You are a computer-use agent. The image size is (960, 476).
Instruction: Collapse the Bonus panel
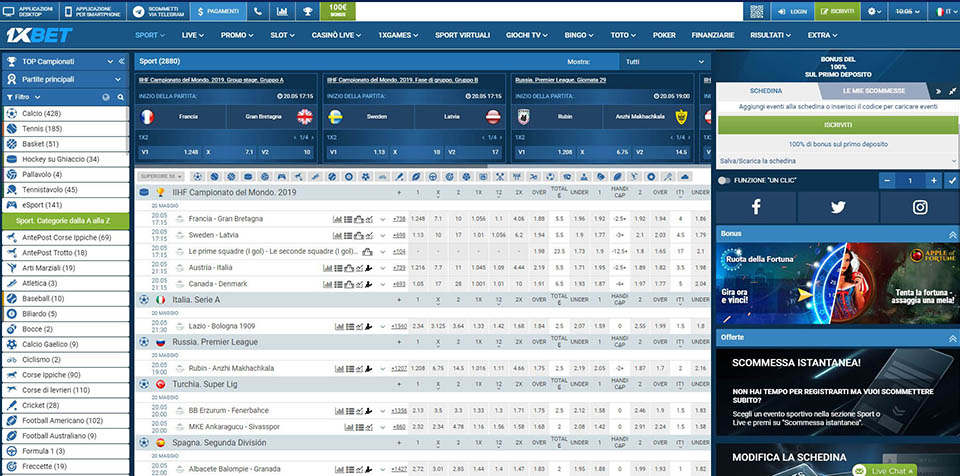click(952, 234)
